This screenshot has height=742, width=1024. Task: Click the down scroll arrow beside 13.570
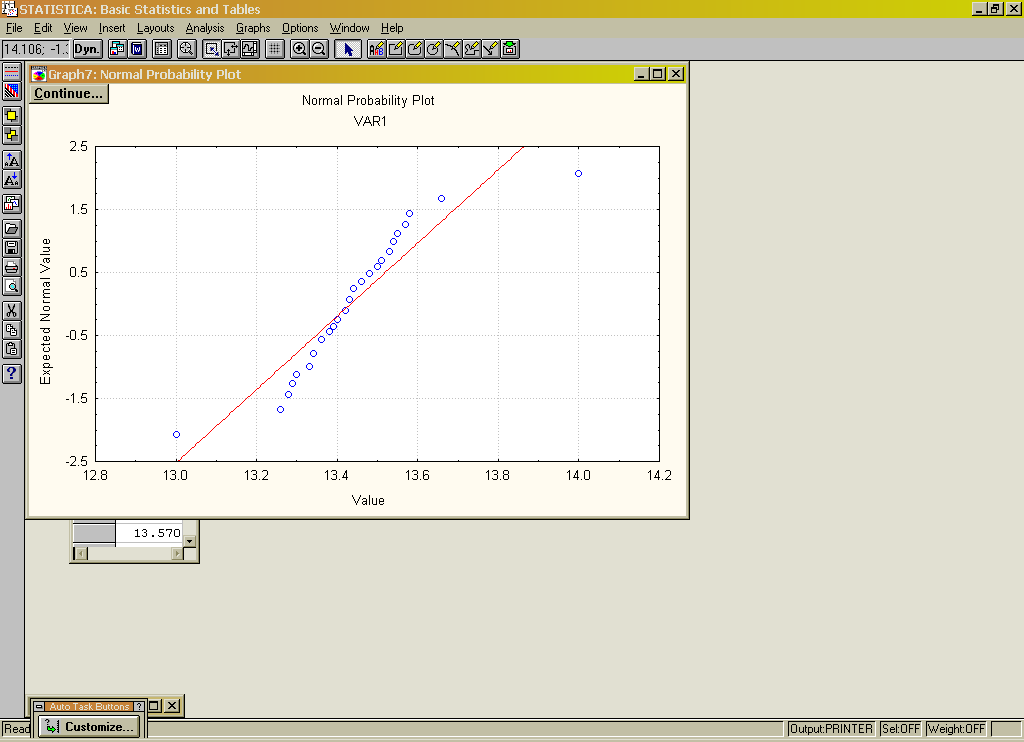pyautogui.click(x=189, y=541)
